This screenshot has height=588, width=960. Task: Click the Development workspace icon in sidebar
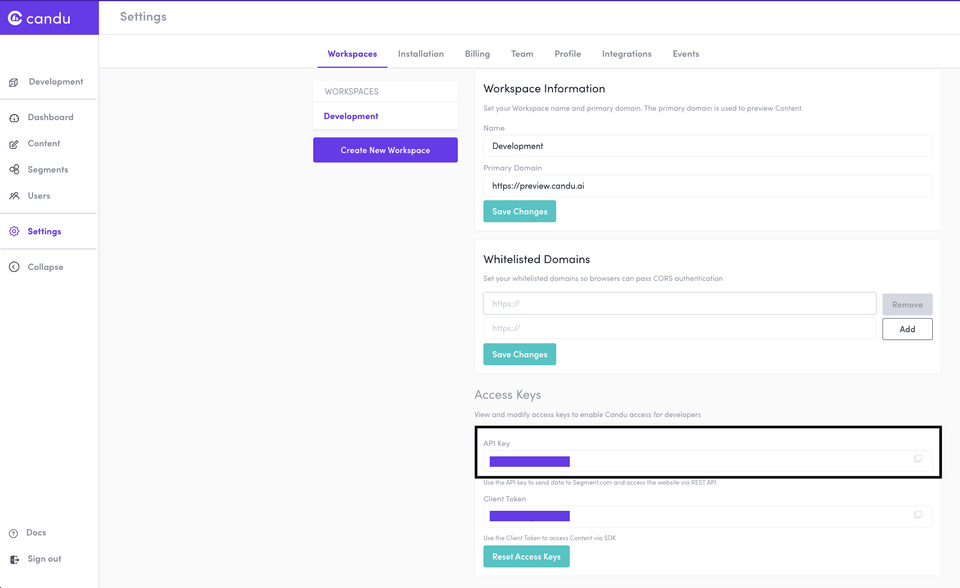14,82
